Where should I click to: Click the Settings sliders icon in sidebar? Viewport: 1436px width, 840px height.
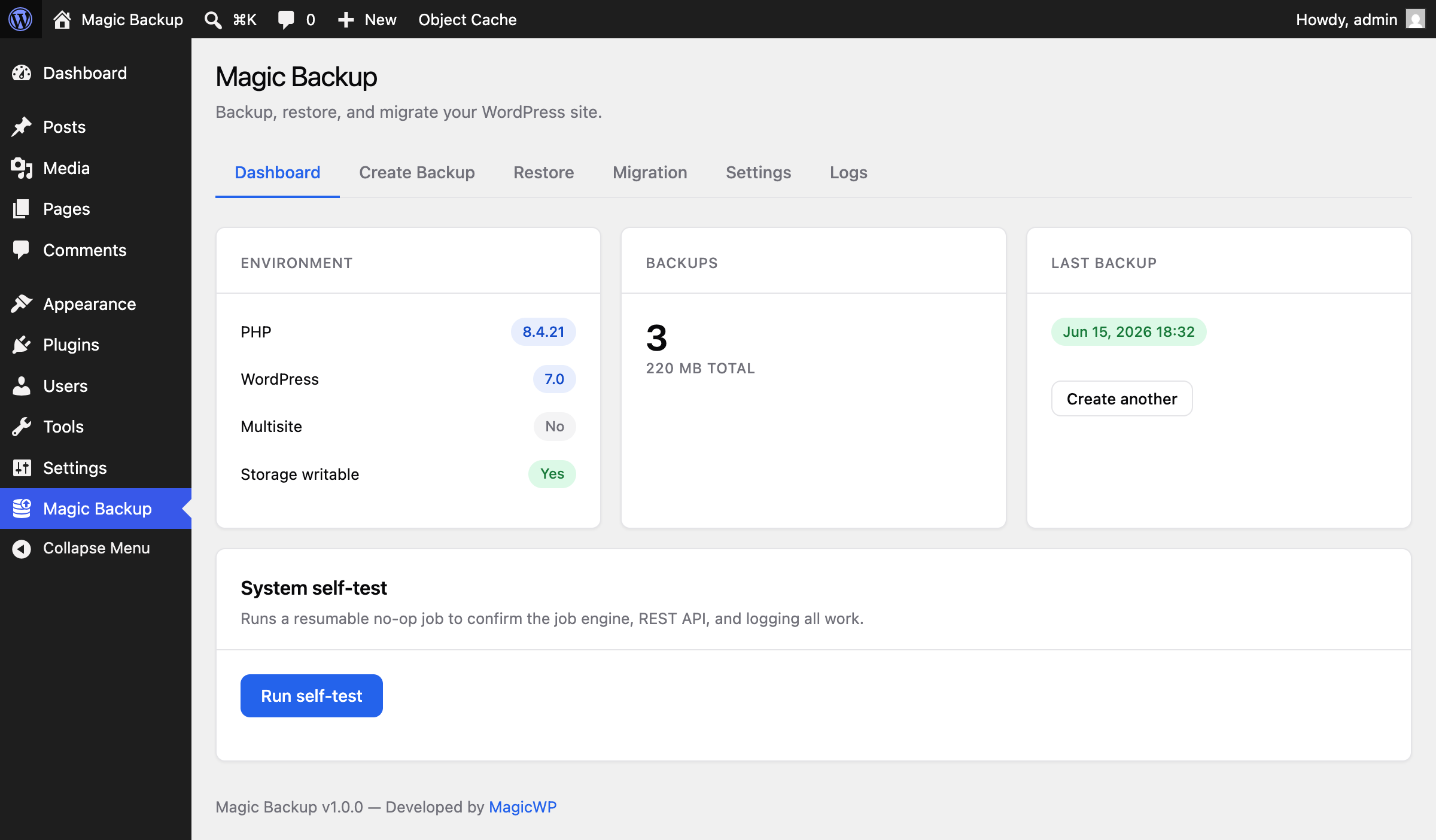[22, 468]
